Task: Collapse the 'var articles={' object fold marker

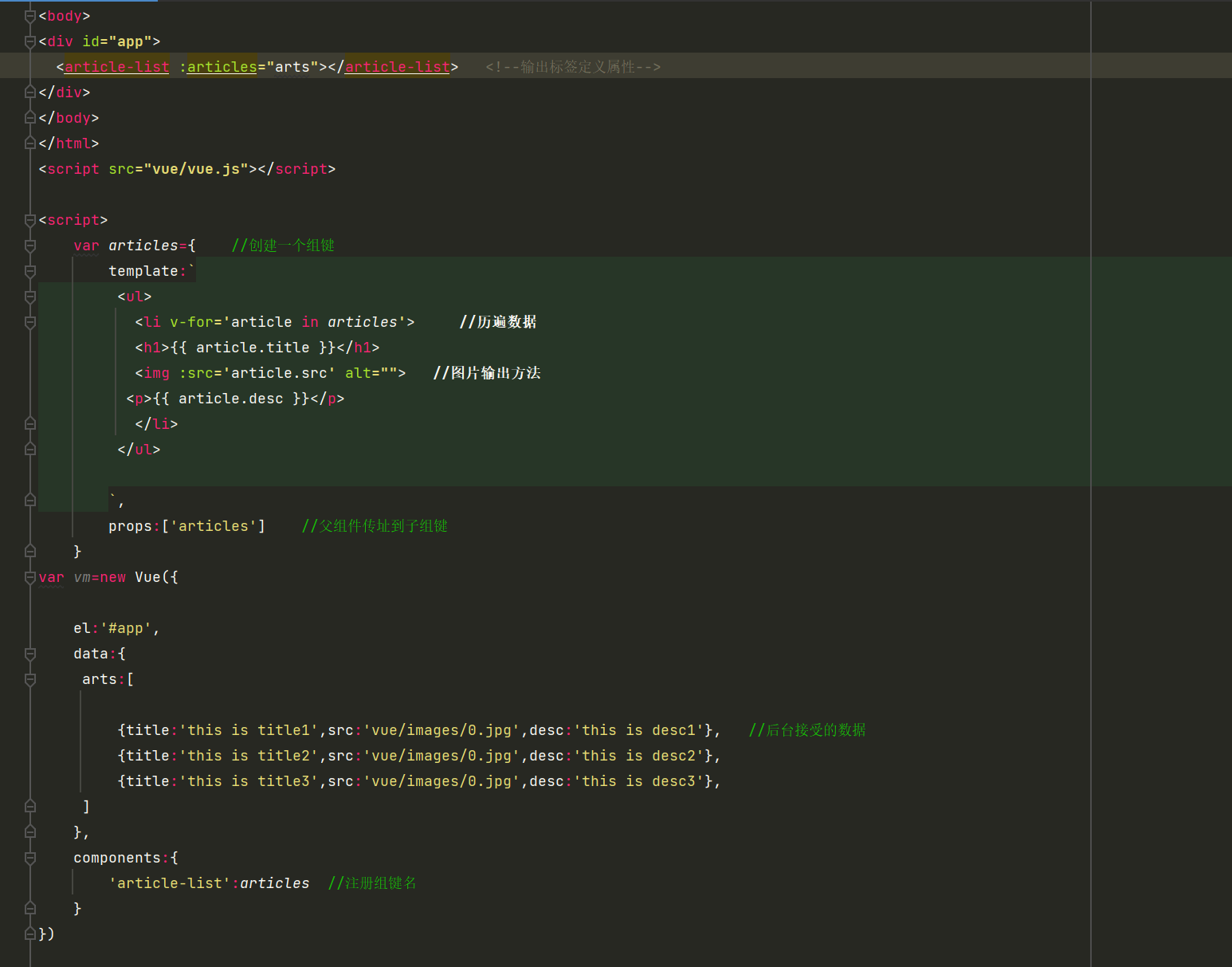Action: tap(30, 246)
